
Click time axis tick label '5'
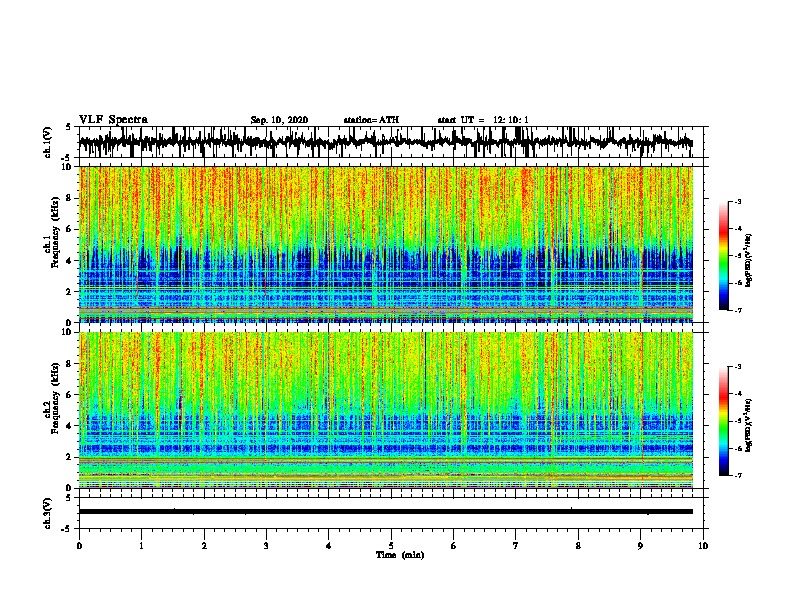[x=391, y=545]
